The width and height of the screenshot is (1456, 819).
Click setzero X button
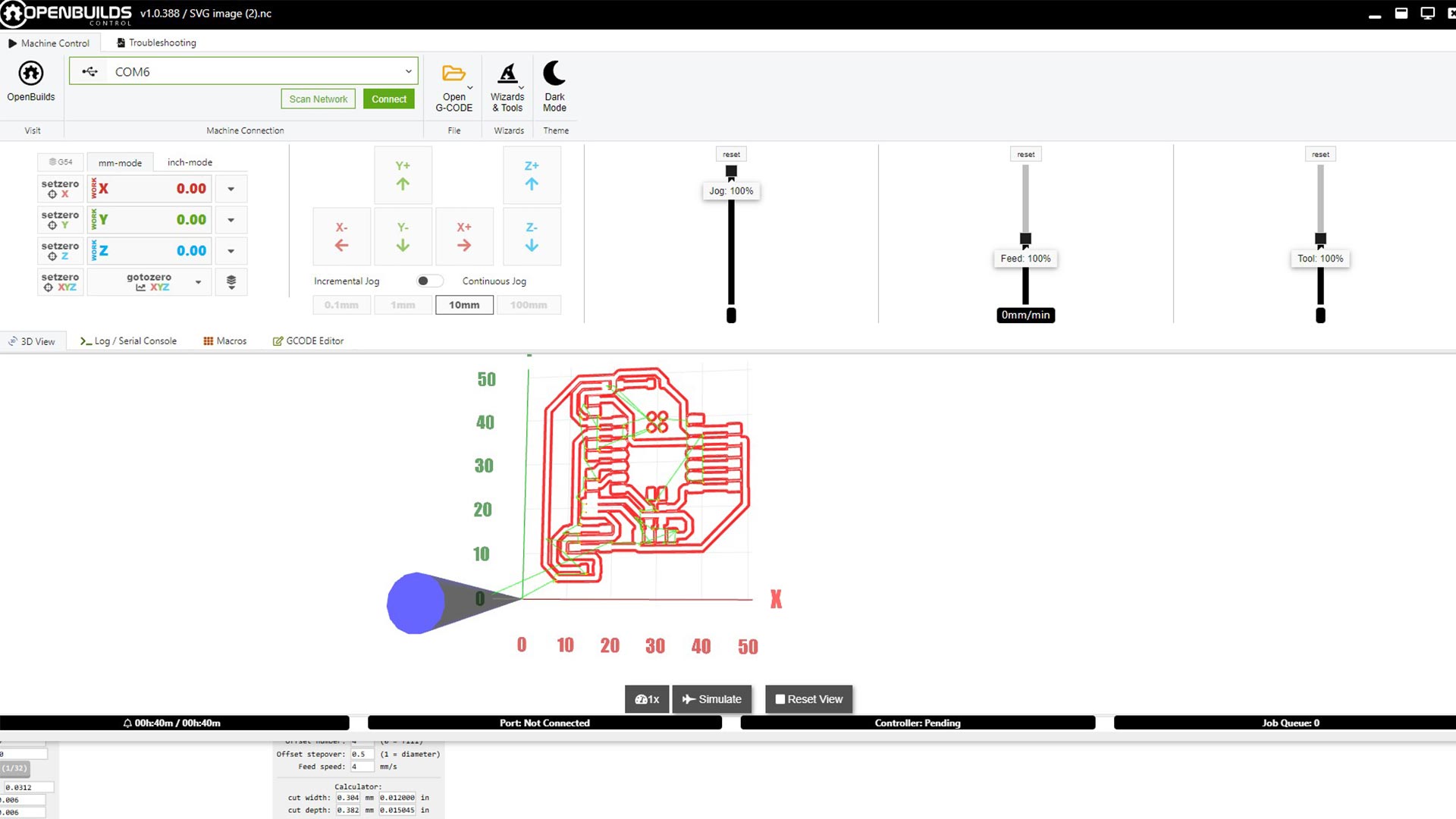60,189
